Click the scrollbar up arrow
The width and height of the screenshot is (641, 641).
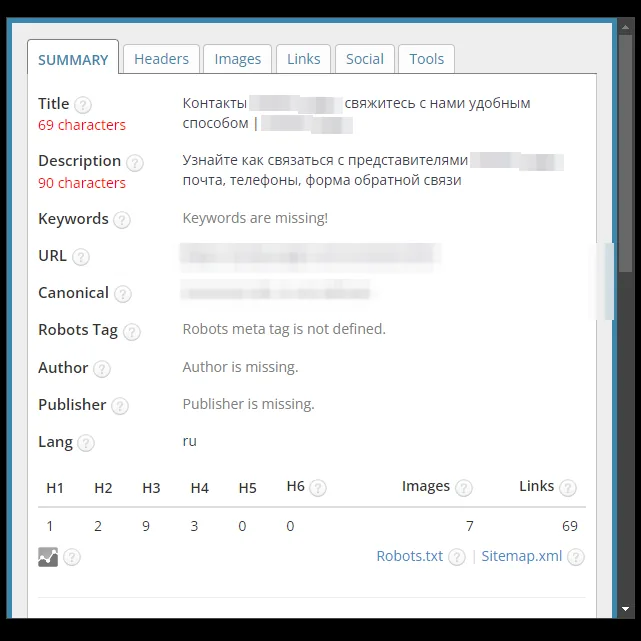click(625, 27)
